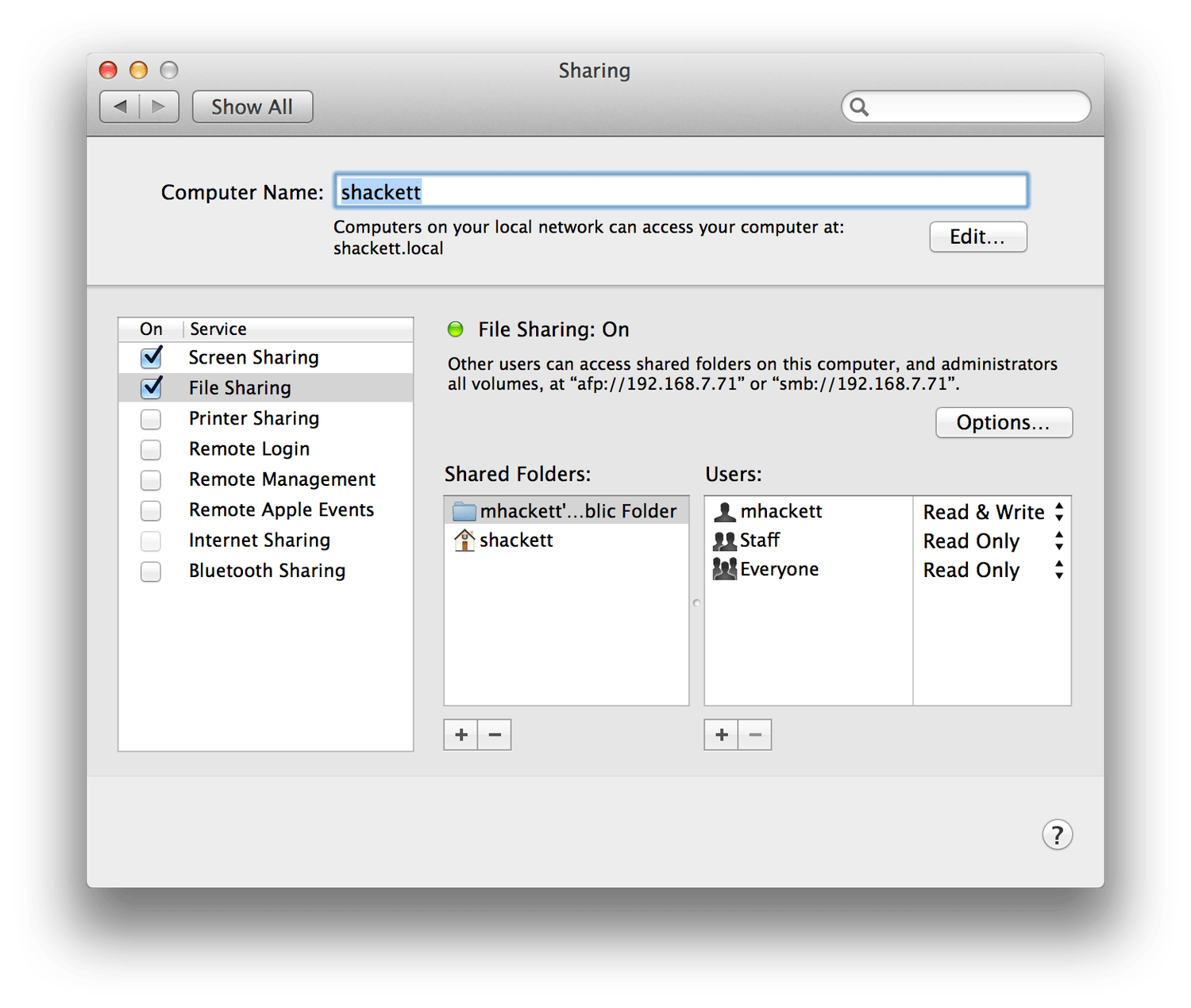This screenshot has width=1191, height=1008.
Task: Select the Everyone user row
Action: coord(808,569)
